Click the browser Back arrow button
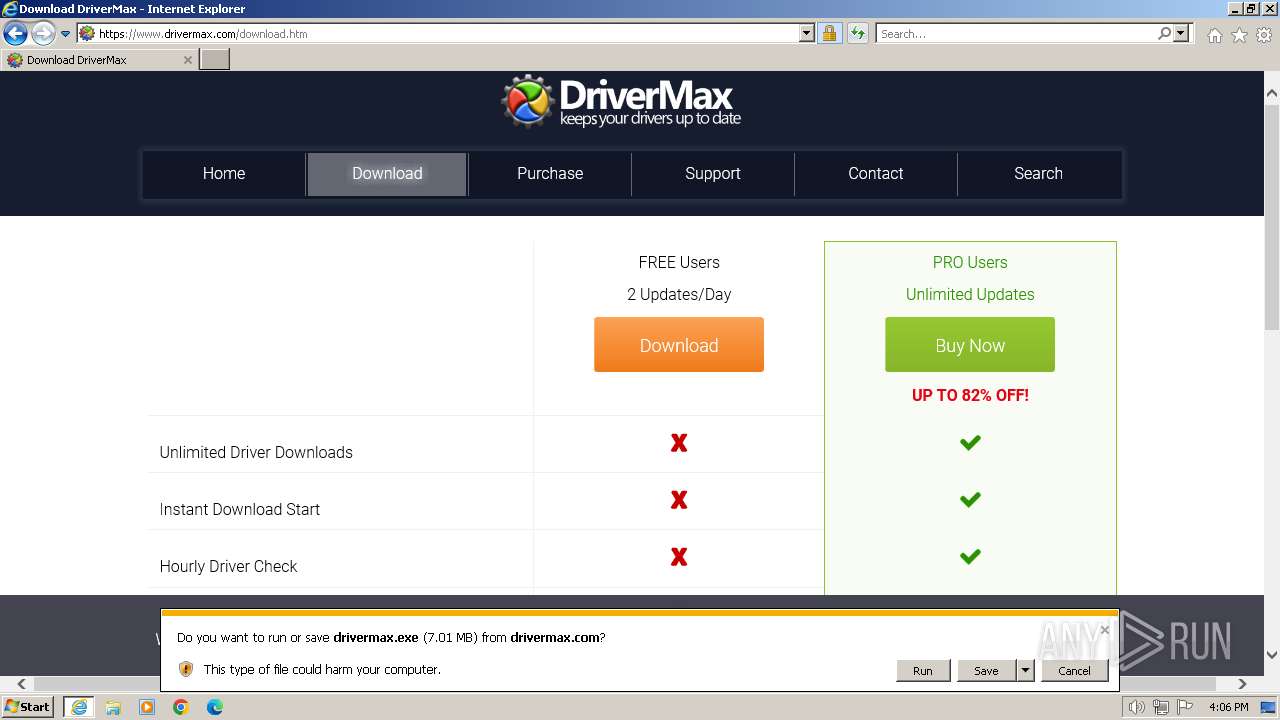Viewport: 1280px width, 720px height. coord(15,34)
